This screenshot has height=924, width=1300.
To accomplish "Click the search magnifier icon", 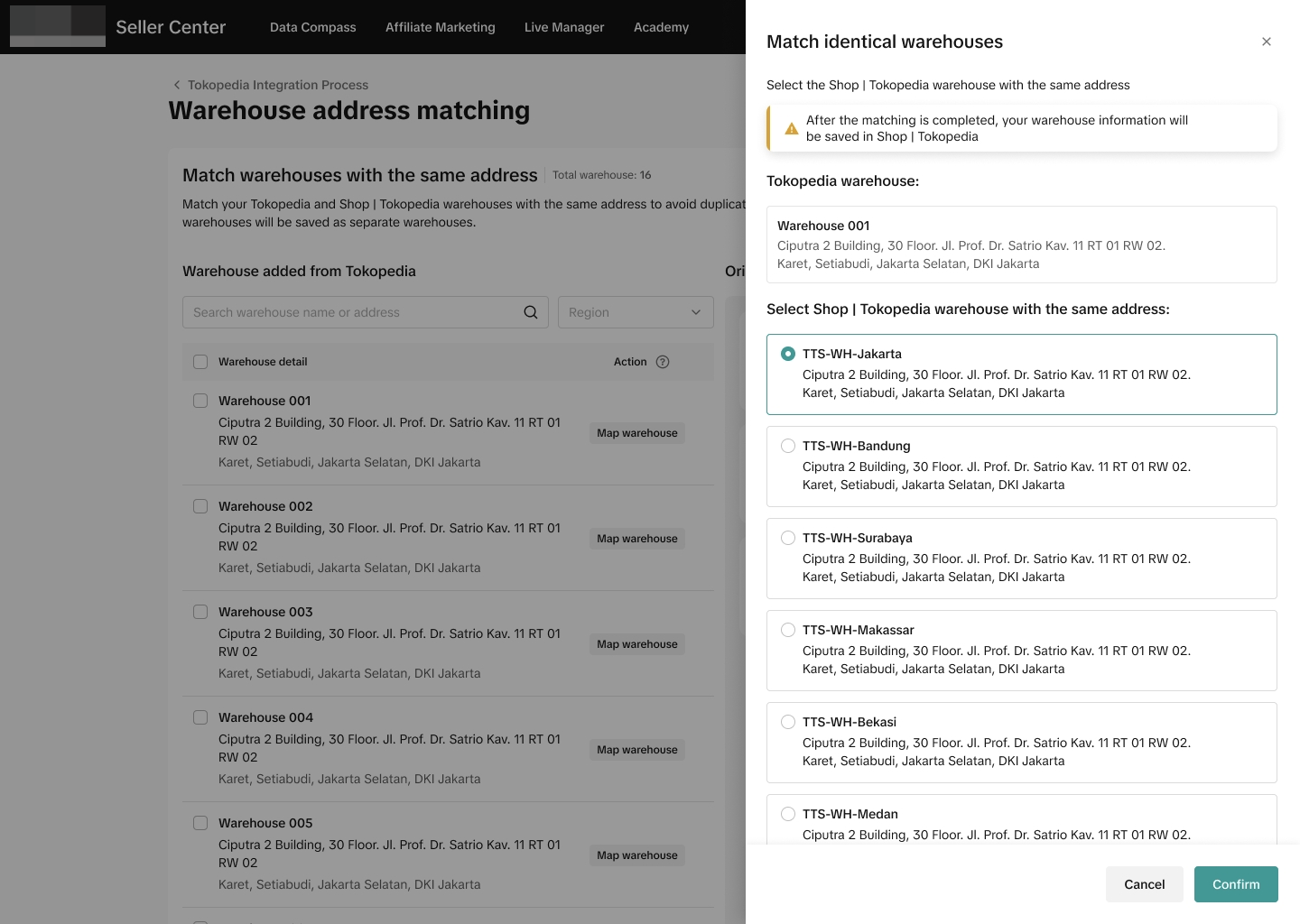I will click(531, 312).
